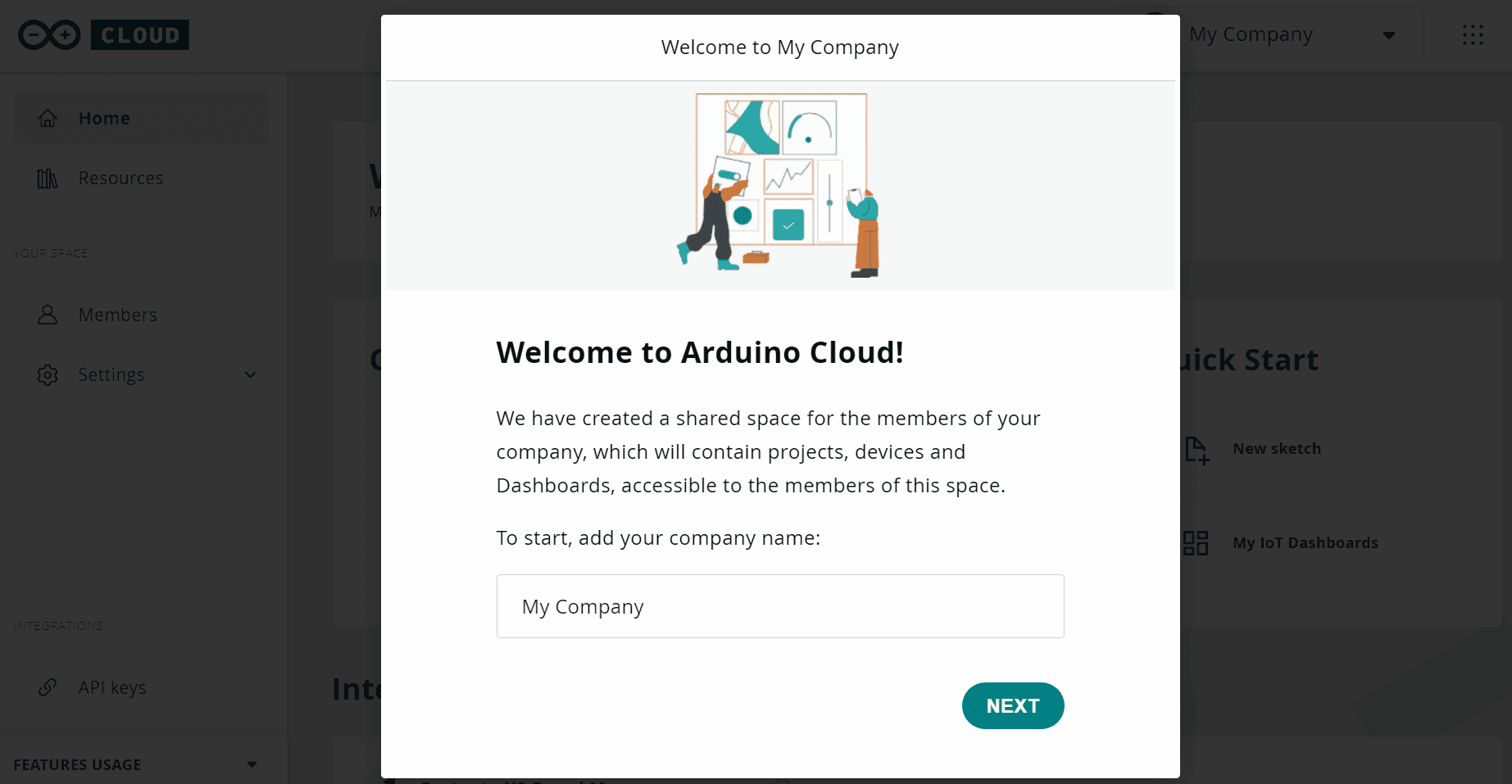
Task: Click the IoT Dashboards grid icon
Action: tap(1196, 543)
